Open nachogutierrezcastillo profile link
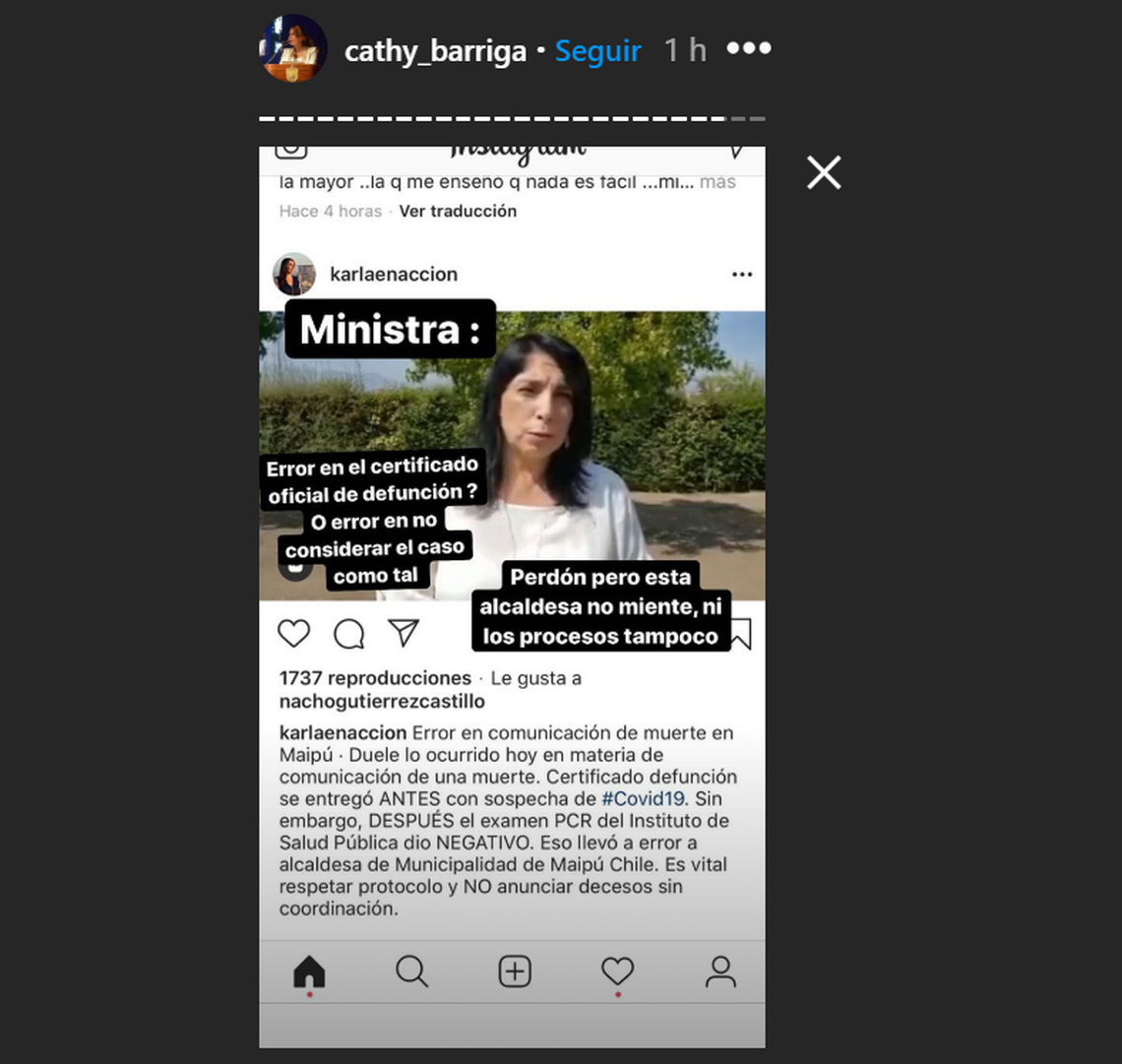This screenshot has width=1122, height=1064. [382, 701]
